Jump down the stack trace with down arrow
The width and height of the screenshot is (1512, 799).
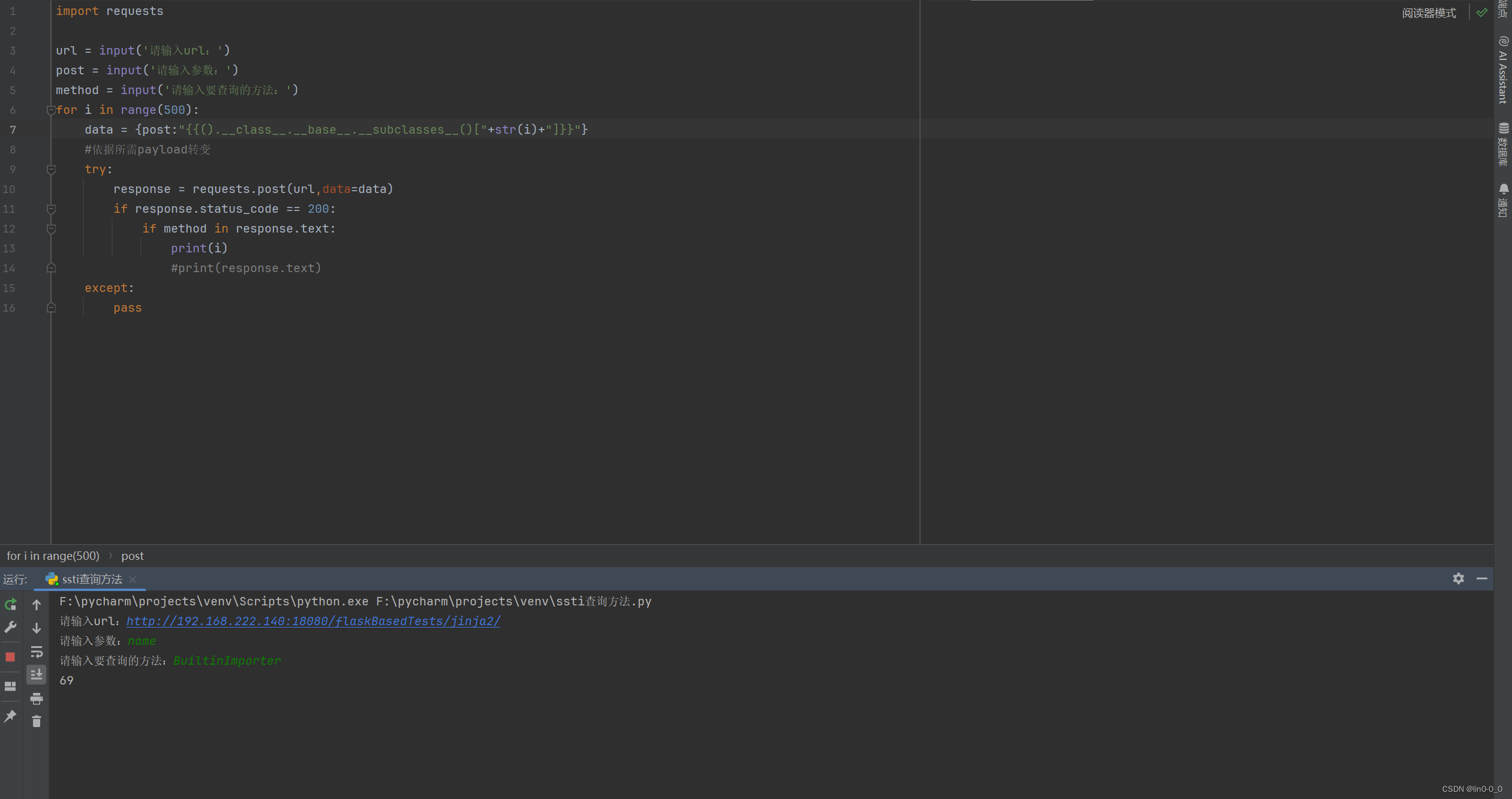tap(37, 628)
